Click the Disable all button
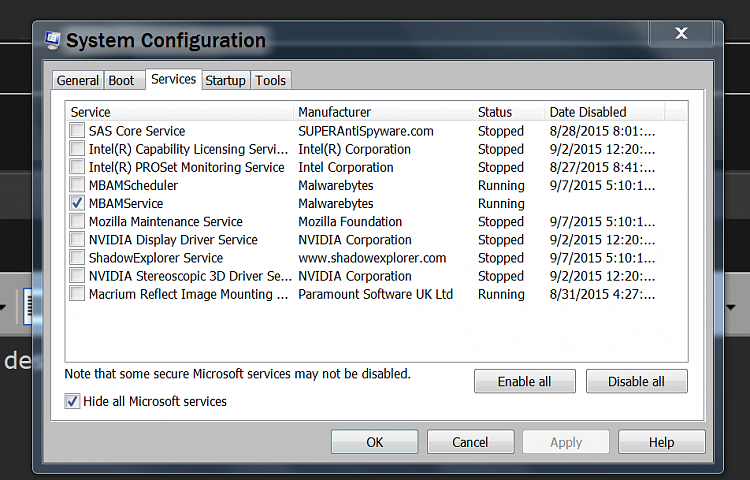The height and width of the screenshot is (480, 750). click(x=637, y=382)
